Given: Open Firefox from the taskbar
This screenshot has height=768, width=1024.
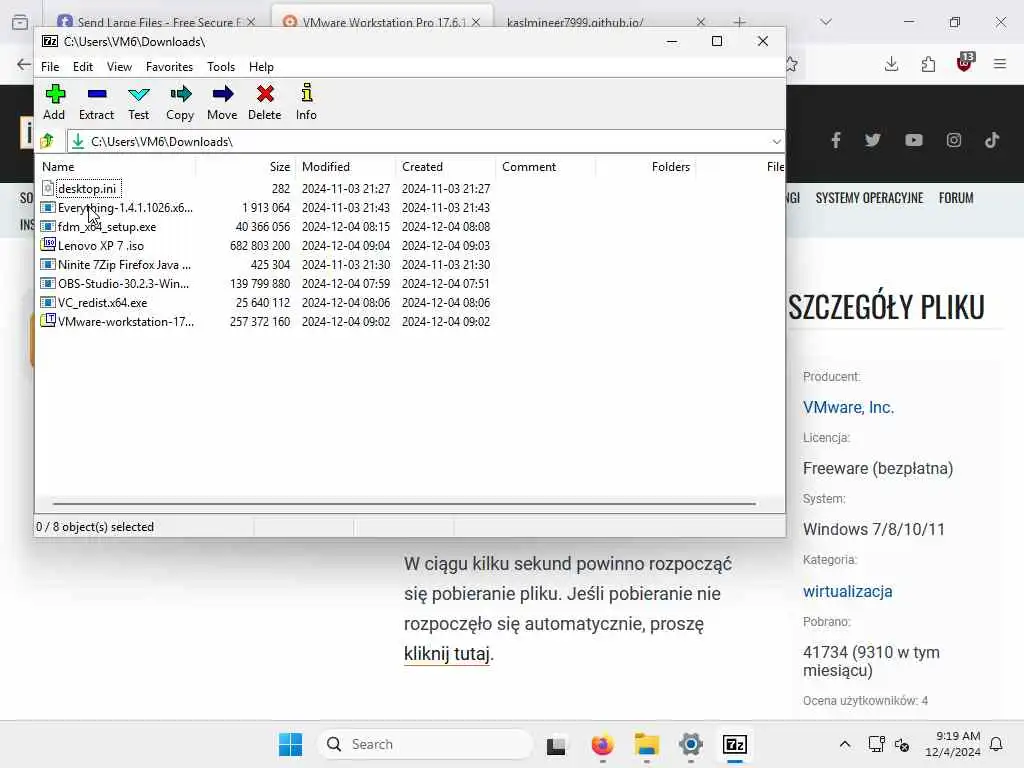Looking at the screenshot, I should tap(602, 744).
